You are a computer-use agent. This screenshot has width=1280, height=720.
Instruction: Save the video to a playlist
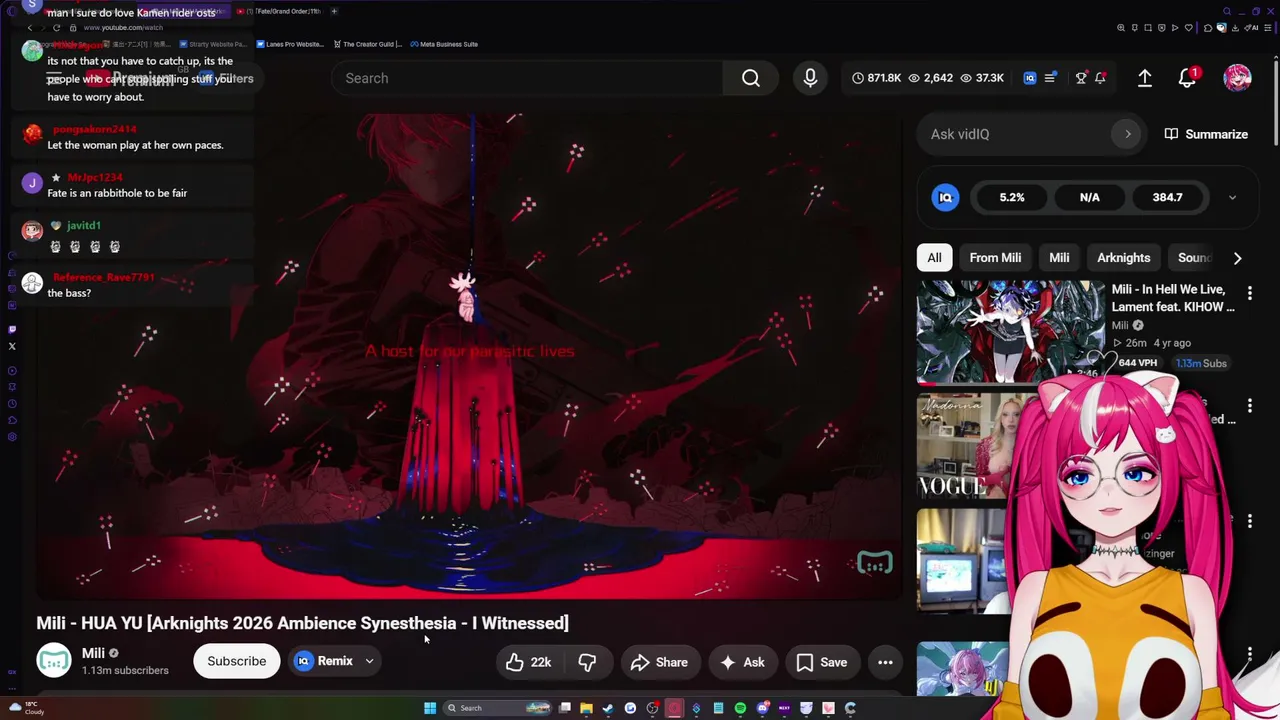coord(822,662)
